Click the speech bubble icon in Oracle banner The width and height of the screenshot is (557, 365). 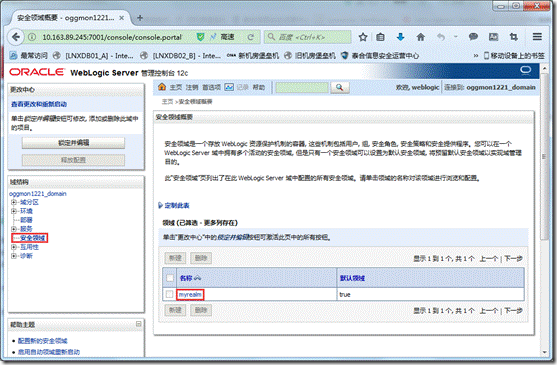tap(525, 70)
